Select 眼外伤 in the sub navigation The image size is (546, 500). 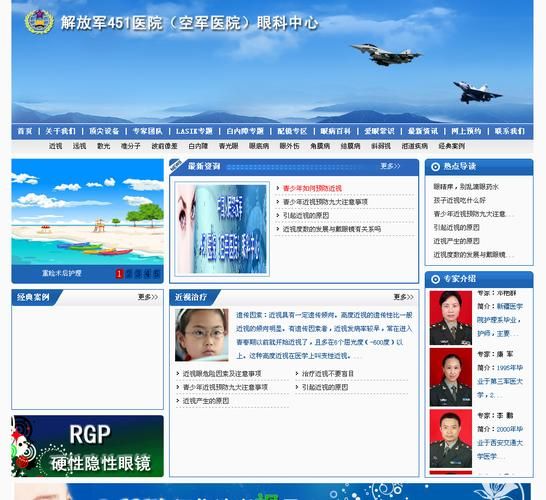(289, 146)
